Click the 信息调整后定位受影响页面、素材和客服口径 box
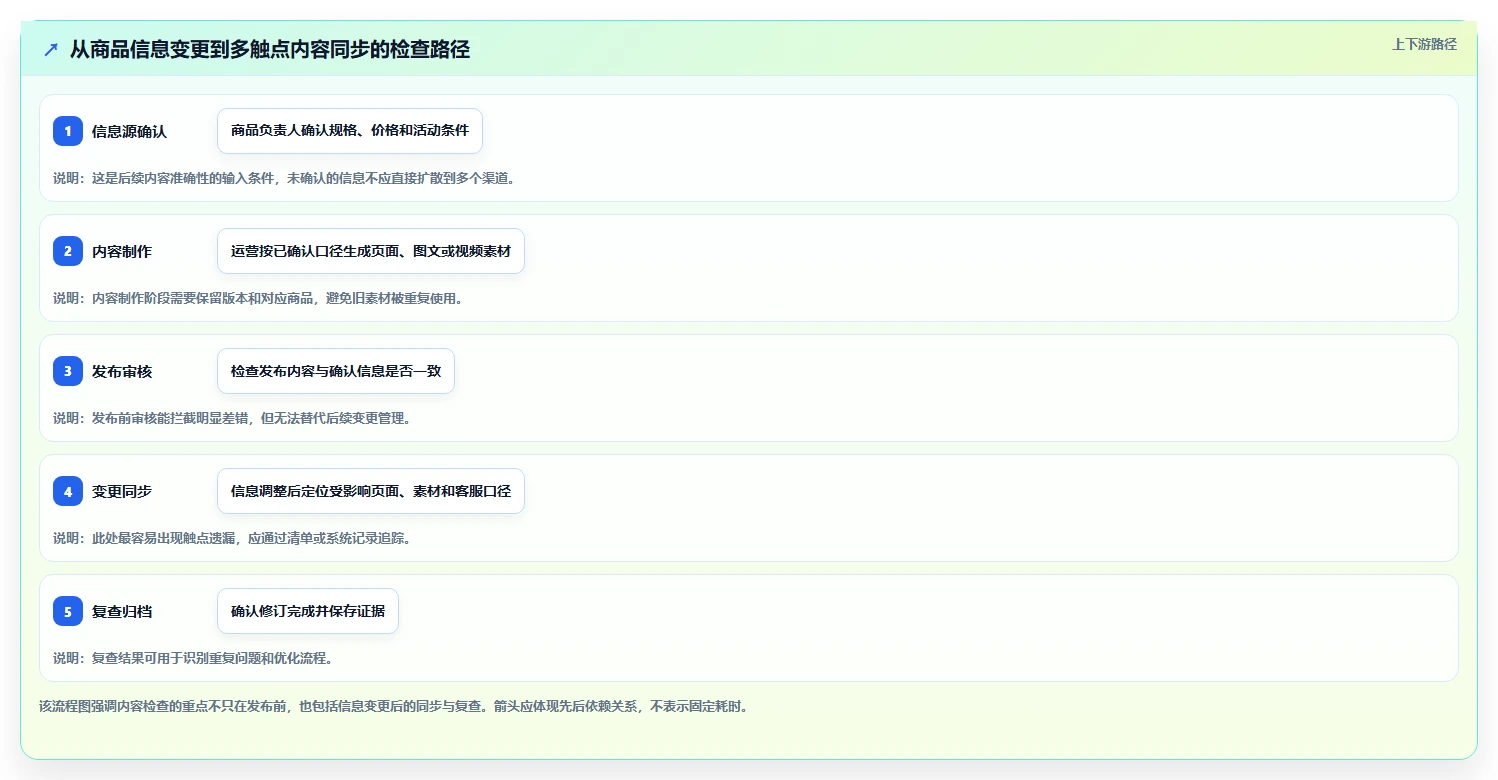Screen dimensions: 1498x780 [371, 491]
